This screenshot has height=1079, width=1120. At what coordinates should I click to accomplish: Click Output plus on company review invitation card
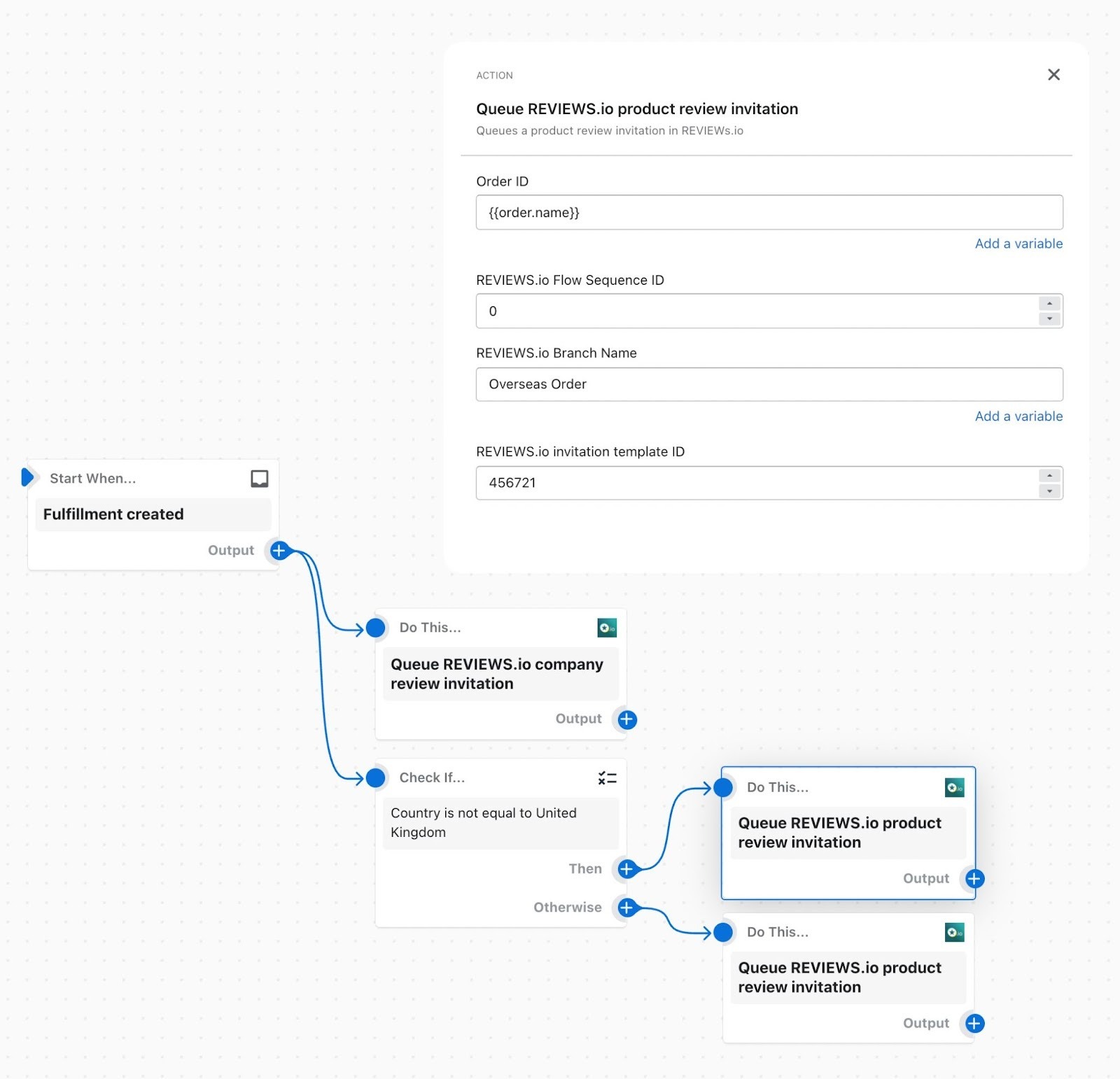coord(625,719)
